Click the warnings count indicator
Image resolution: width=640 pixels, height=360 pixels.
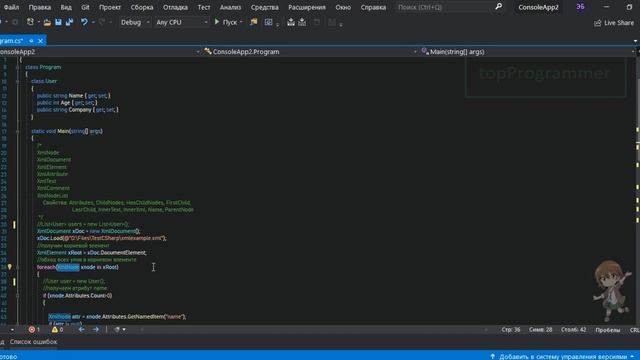point(58,330)
